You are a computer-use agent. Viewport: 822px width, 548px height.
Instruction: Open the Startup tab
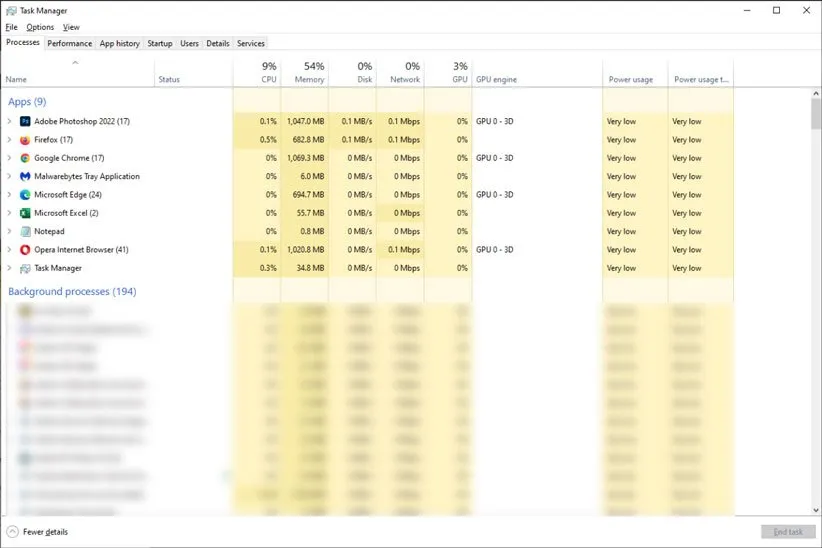pos(159,44)
